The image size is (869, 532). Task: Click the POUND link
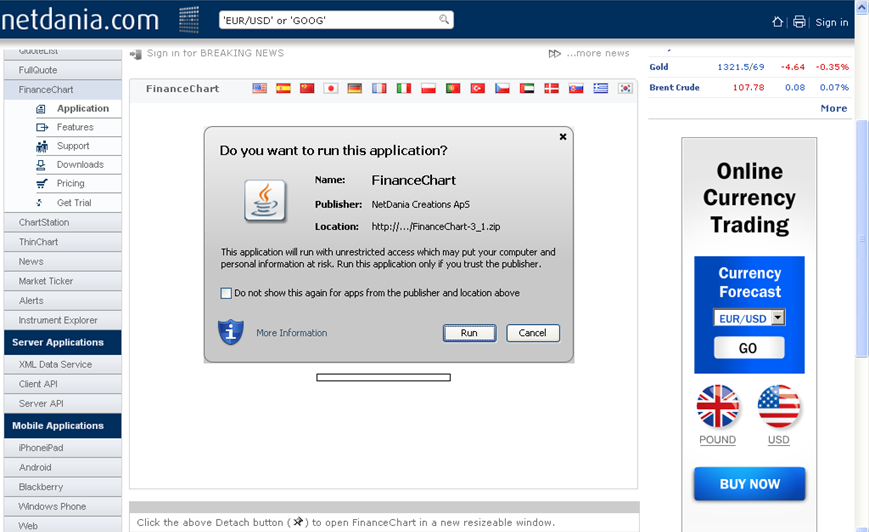[718, 439]
